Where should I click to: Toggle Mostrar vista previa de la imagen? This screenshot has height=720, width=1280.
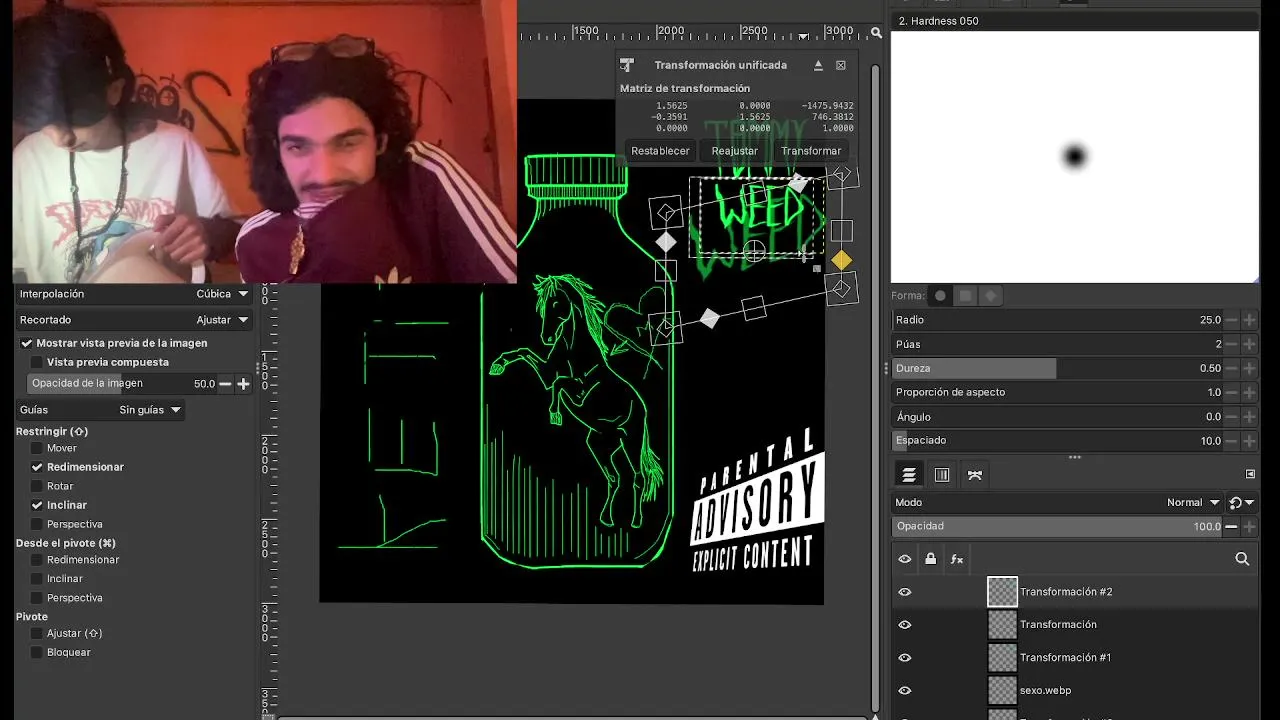pos(27,343)
